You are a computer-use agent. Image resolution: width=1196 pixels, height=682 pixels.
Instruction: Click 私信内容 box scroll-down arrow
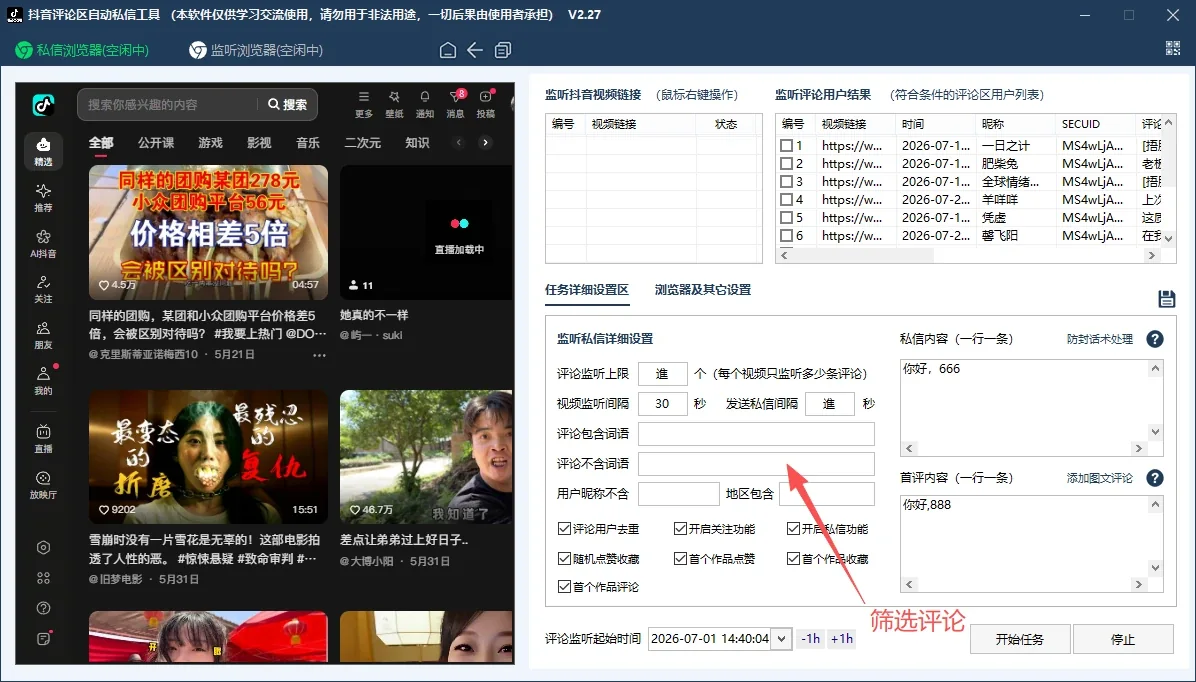pyautogui.click(x=1155, y=433)
